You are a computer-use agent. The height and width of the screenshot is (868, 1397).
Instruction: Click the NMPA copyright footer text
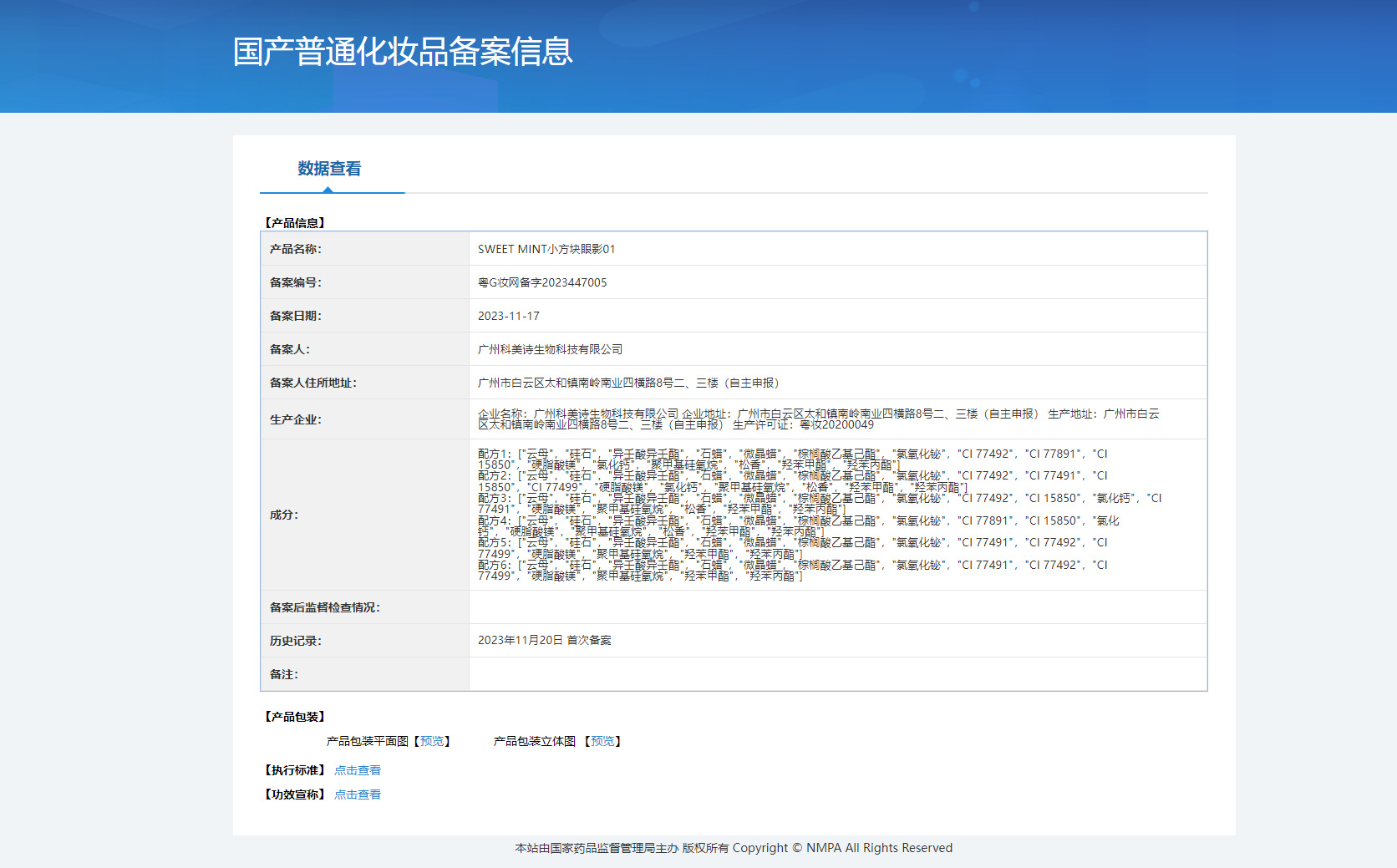point(734,848)
